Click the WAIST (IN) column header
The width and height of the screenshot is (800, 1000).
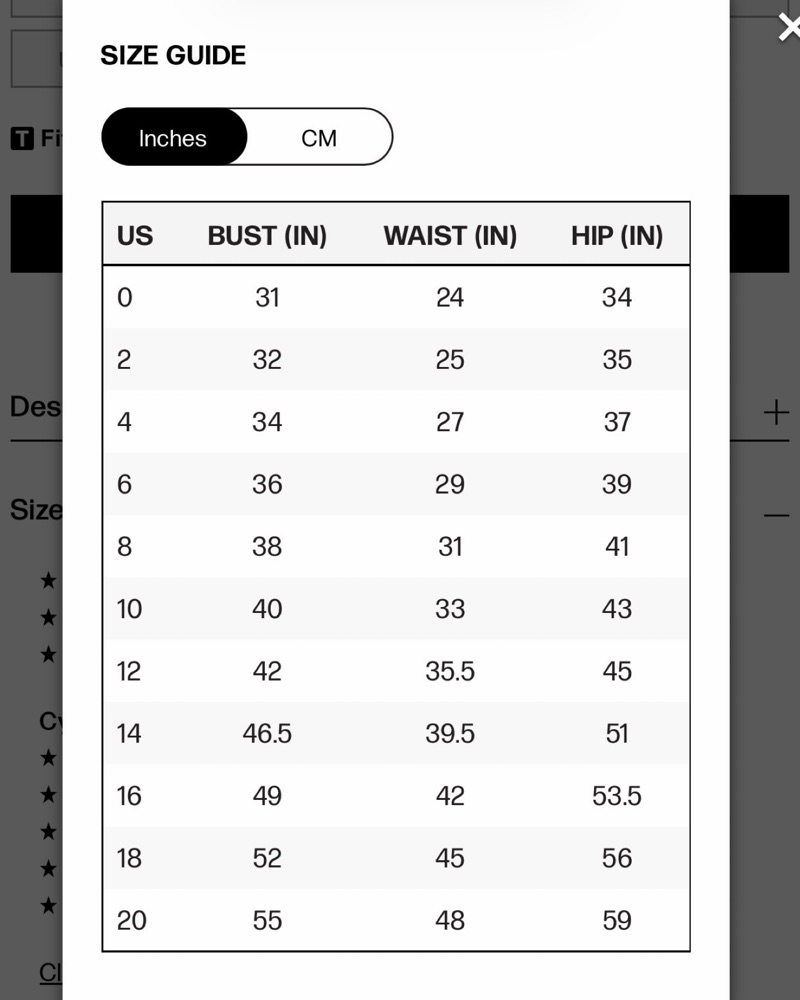(450, 235)
